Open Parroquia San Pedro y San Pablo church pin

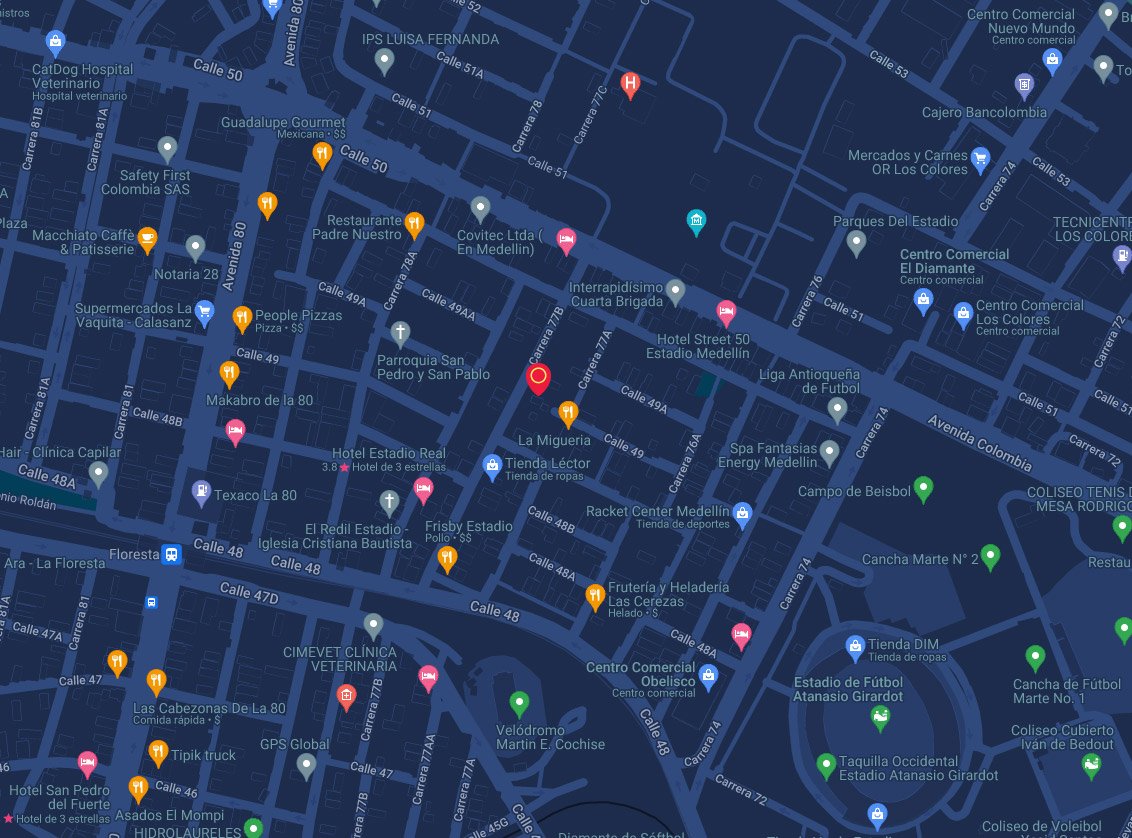click(x=400, y=332)
